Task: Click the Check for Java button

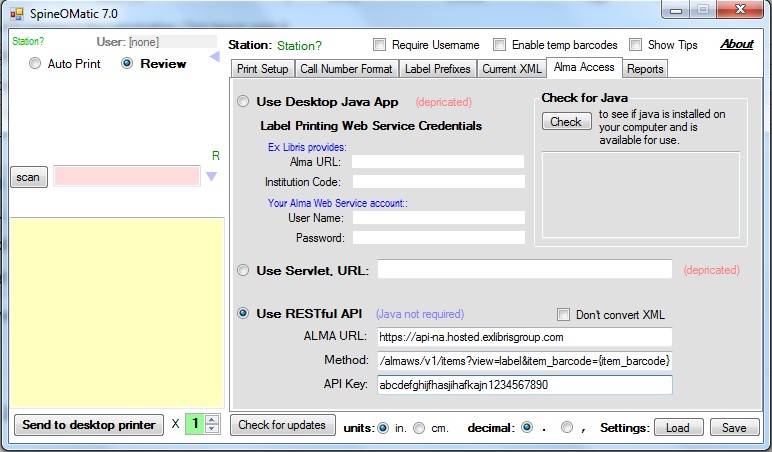Action: pos(566,121)
